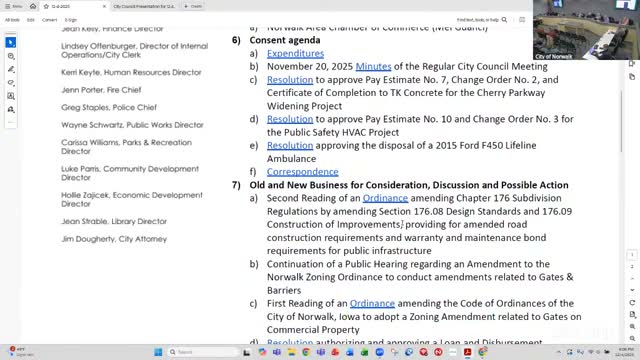Open Ordinance link for Chapter 176 Subdivision
This screenshot has width=640, height=360.
coord(385,198)
